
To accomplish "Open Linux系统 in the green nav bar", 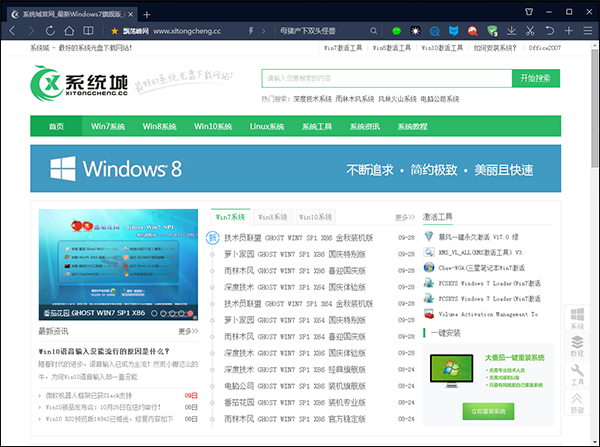I will pyautogui.click(x=267, y=126).
